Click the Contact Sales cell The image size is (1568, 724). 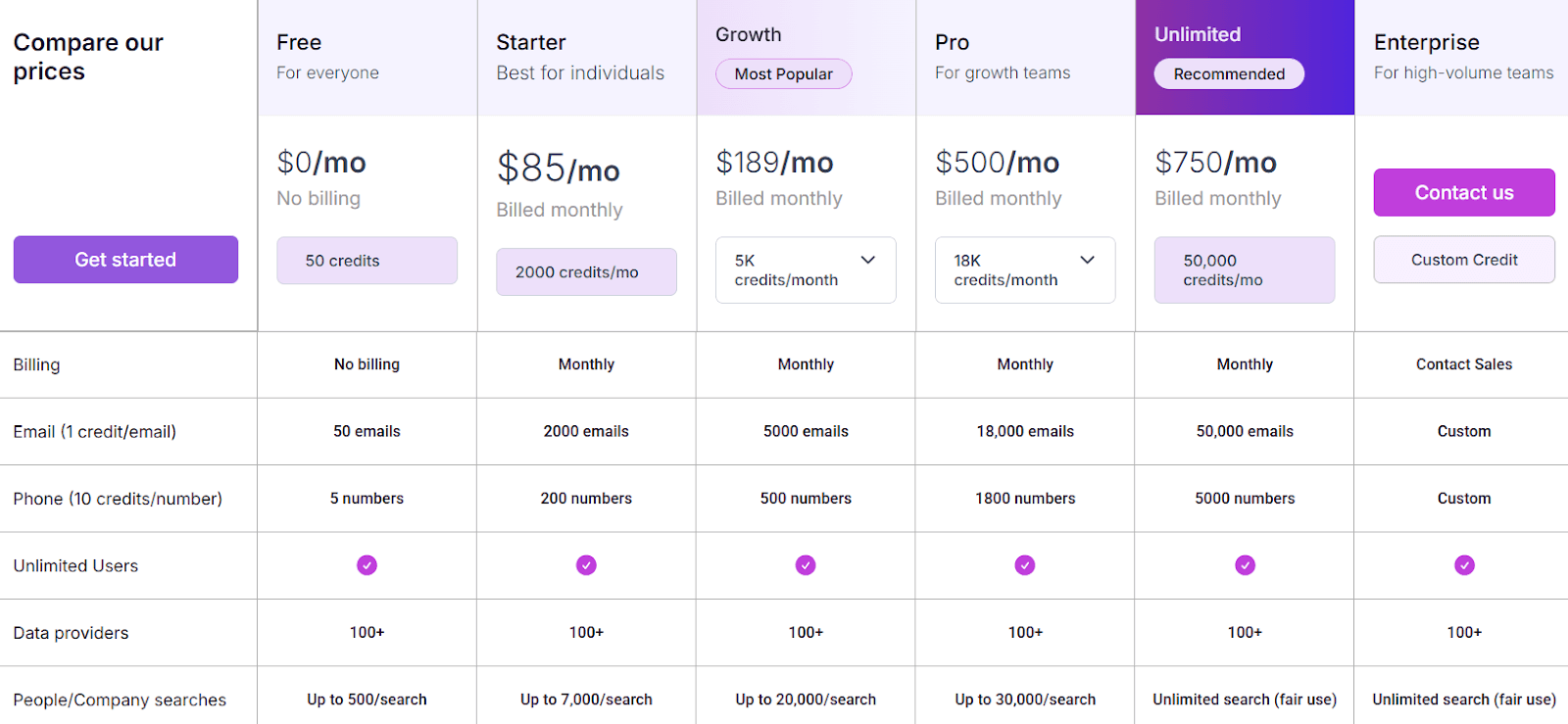click(1464, 364)
